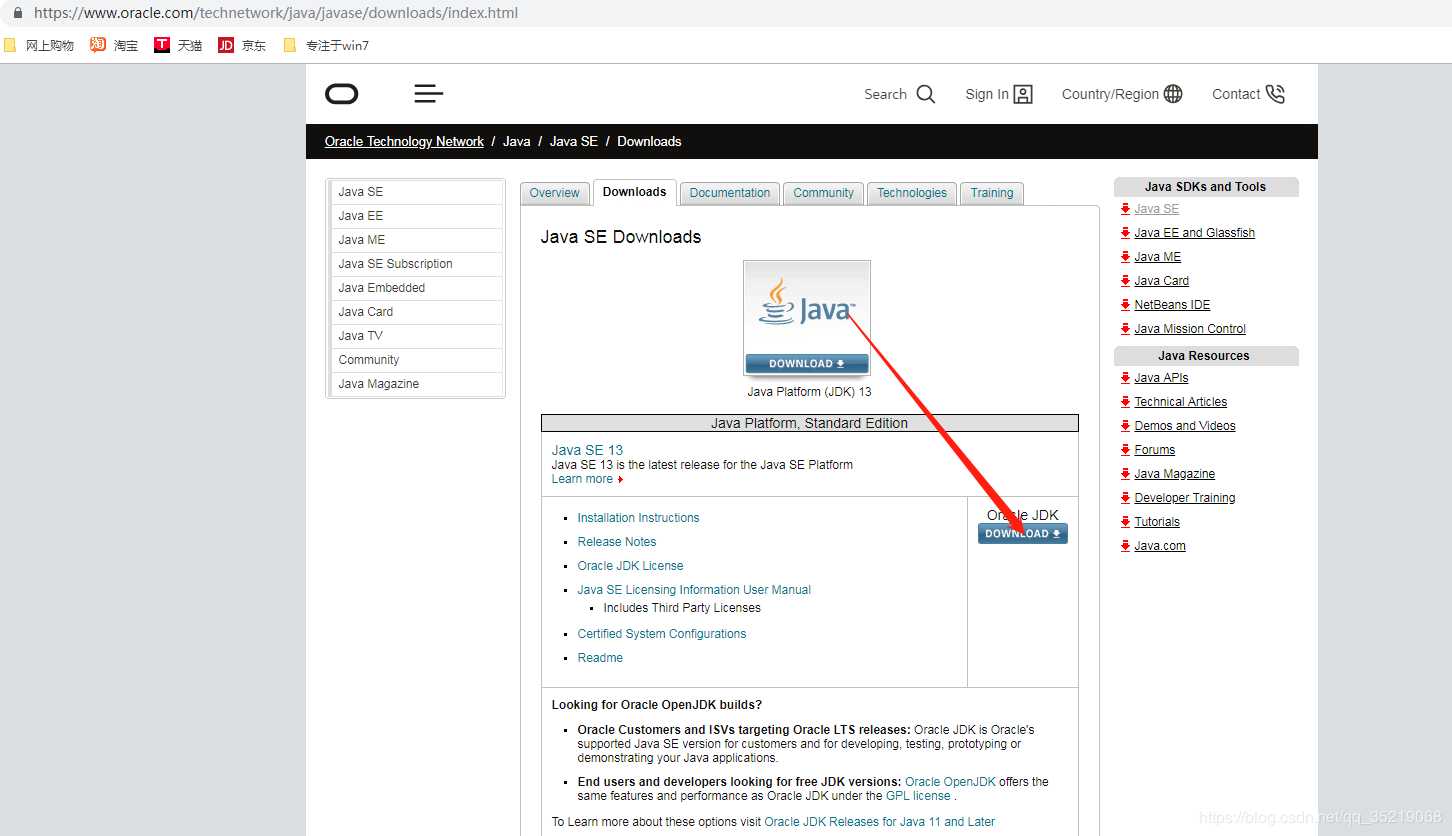Switch to the Documentation tab
The image size is (1452, 836).
[x=730, y=193]
